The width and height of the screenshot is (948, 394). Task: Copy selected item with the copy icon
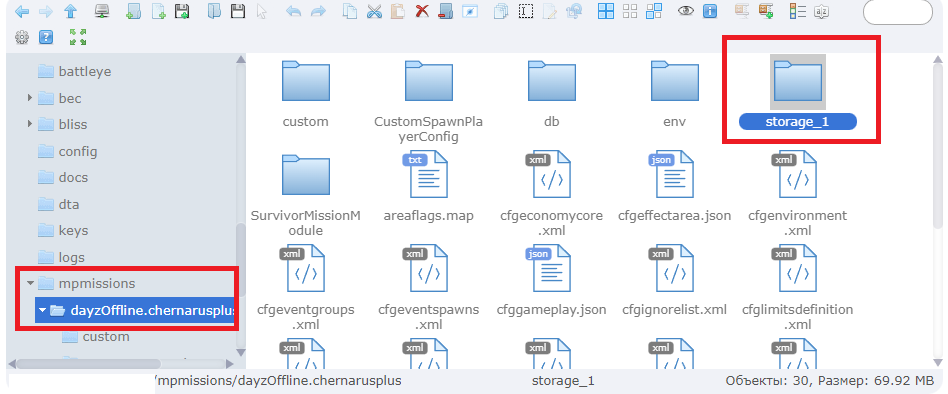(x=349, y=11)
